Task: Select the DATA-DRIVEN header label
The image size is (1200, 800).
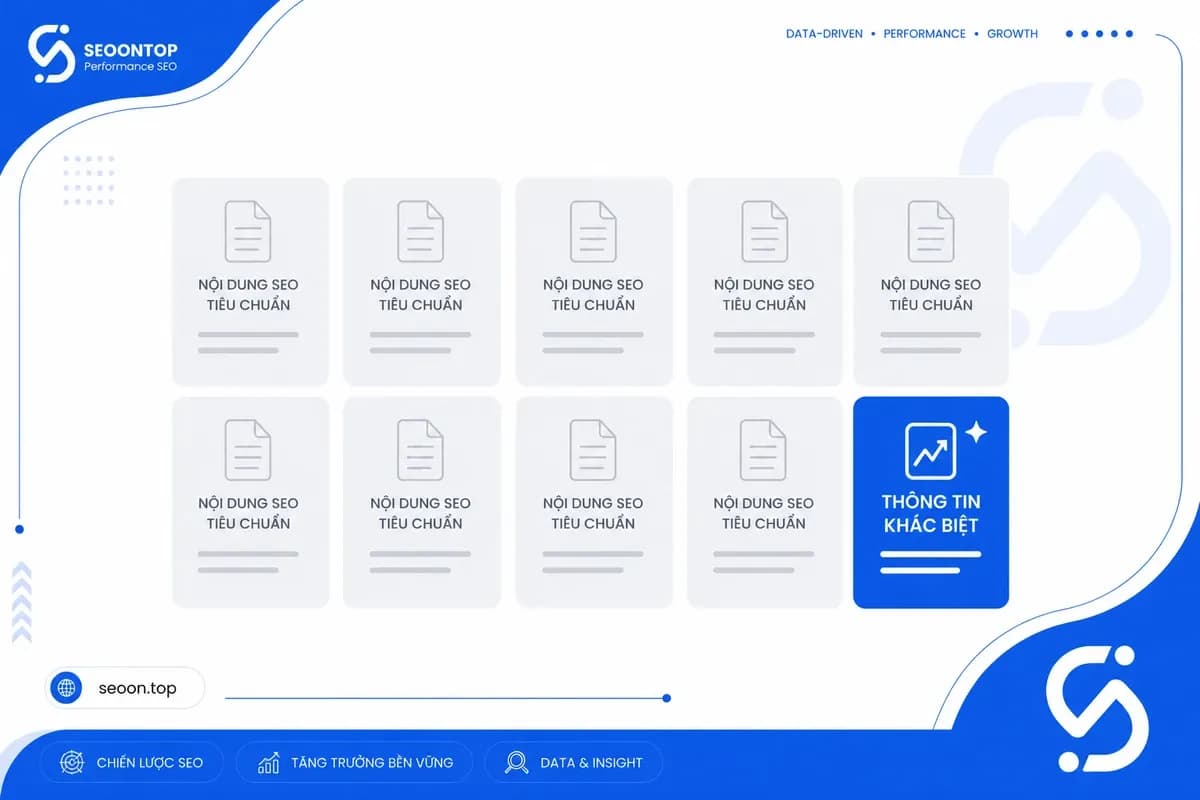Action: click(824, 34)
